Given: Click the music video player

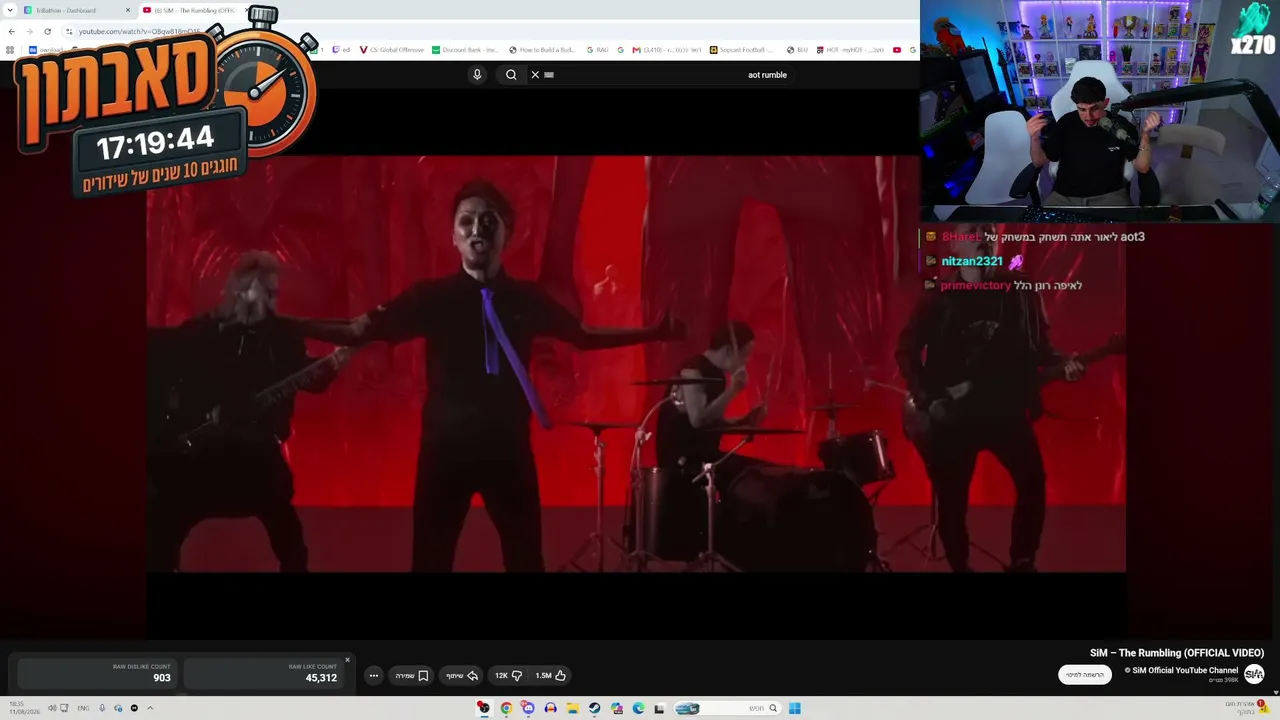Looking at the screenshot, I should [x=636, y=363].
